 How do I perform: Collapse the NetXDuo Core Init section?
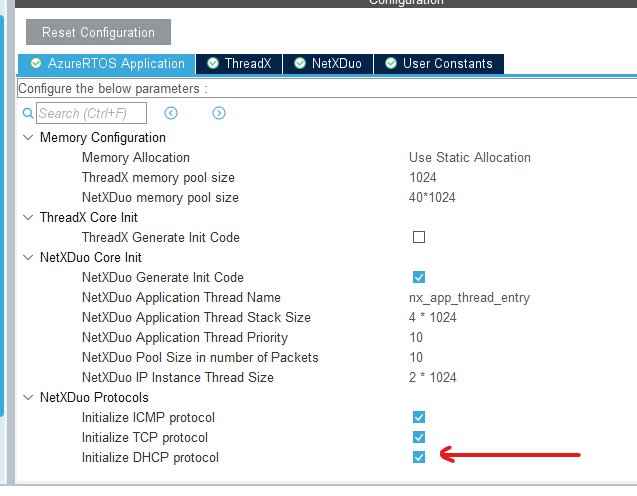(28, 257)
